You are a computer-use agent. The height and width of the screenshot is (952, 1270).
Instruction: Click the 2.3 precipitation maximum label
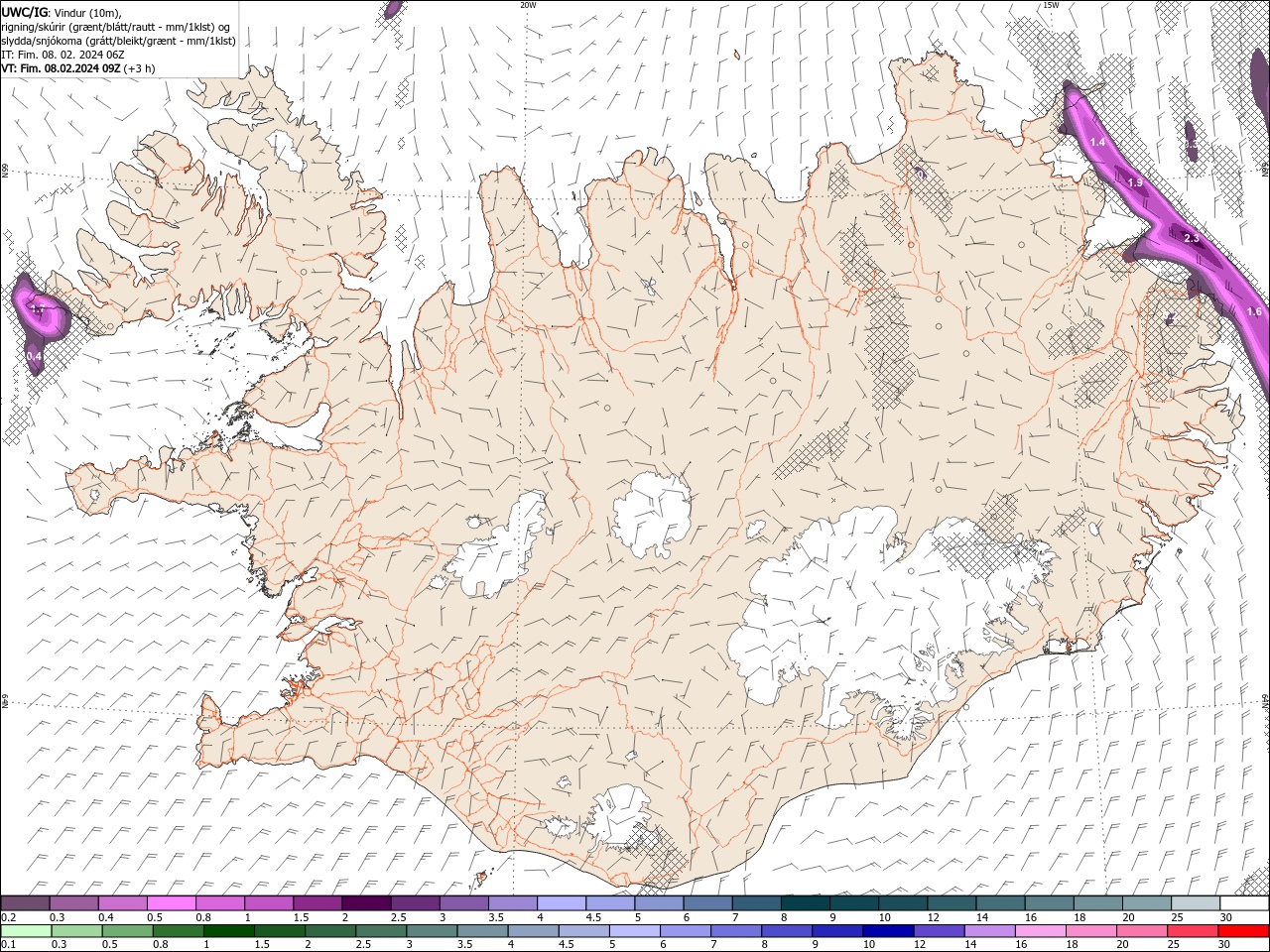1192,238
